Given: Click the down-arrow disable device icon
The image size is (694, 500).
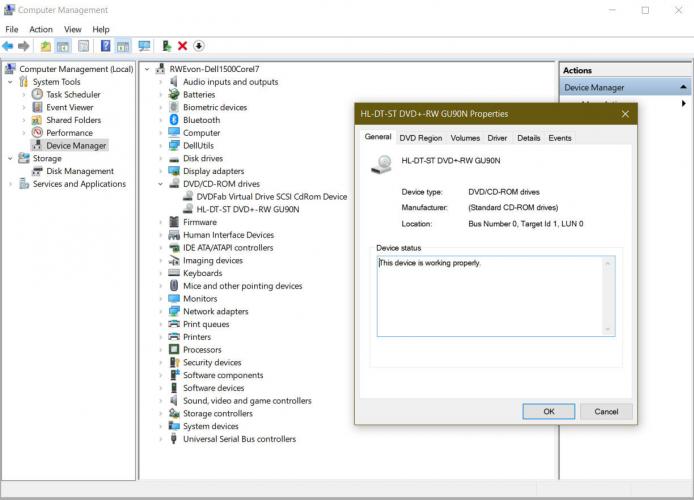Looking at the screenshot, I should pyautogui.click(x=199, y=46).
